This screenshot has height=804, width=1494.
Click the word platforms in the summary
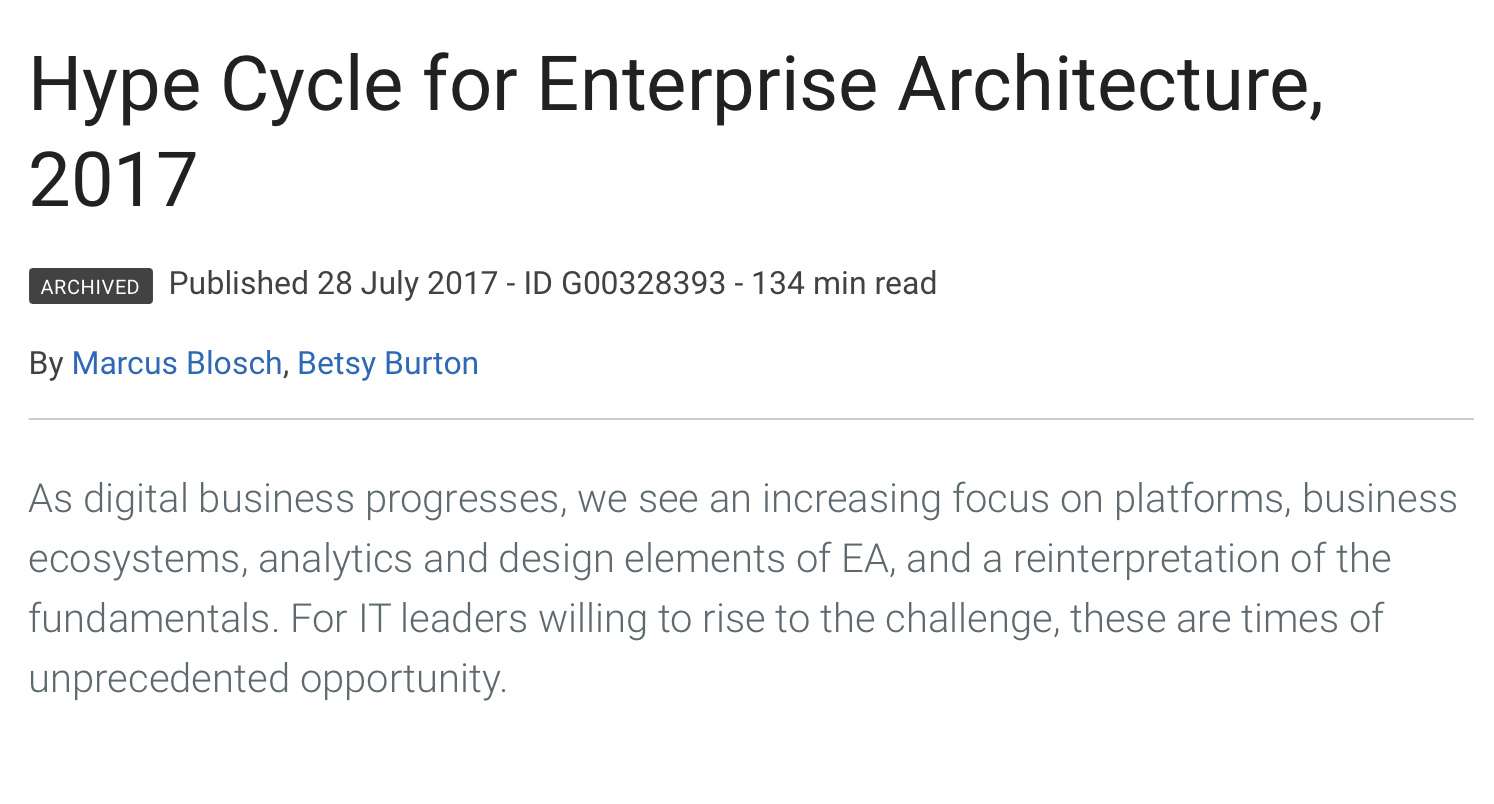[1197, 498]
